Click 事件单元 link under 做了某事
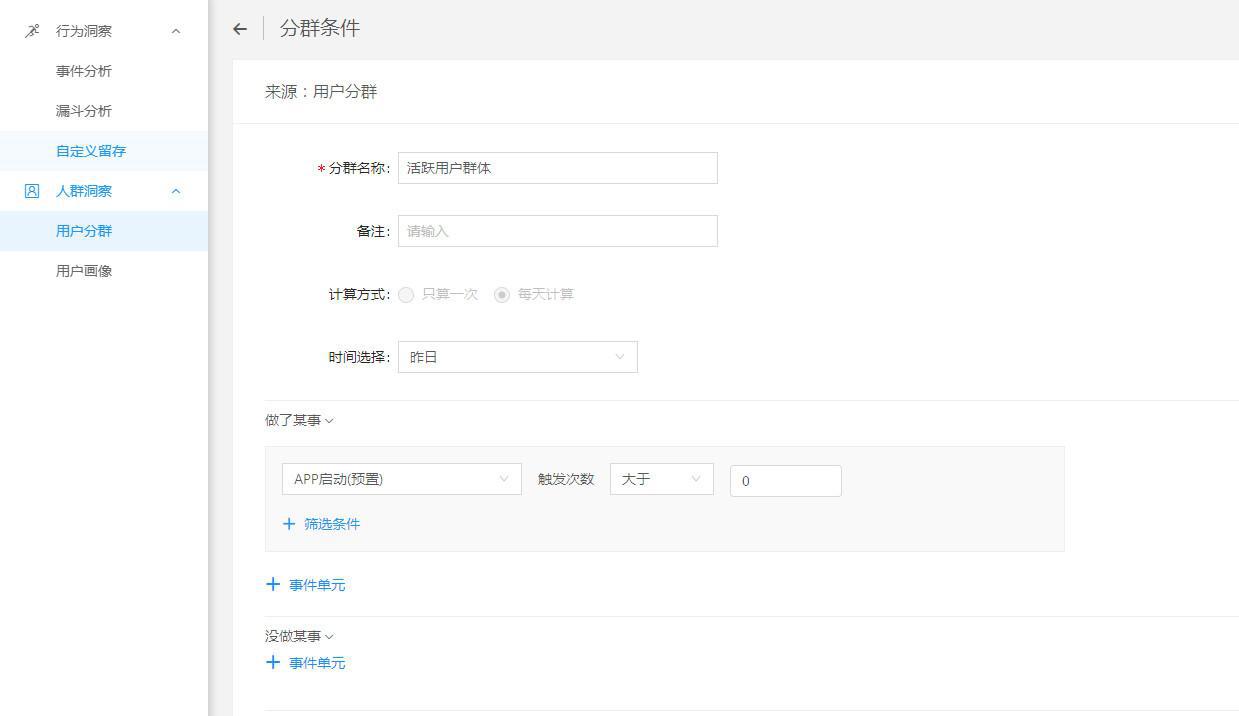 [x=317, y=585]
